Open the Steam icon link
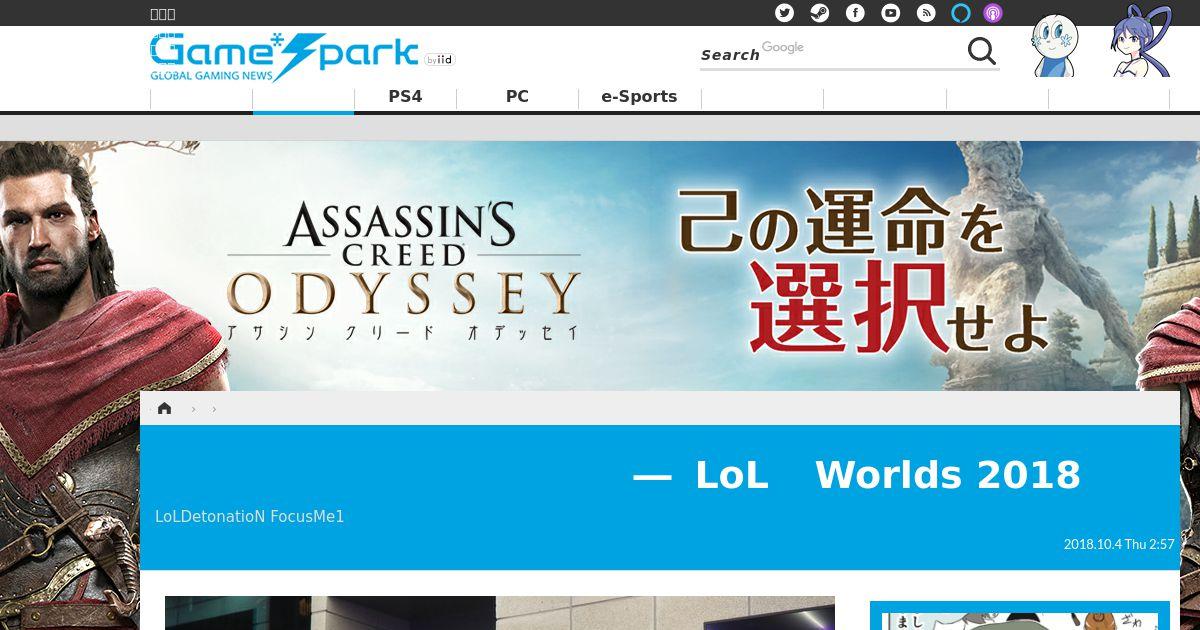The image size is (1200, 630). point(819,13)
